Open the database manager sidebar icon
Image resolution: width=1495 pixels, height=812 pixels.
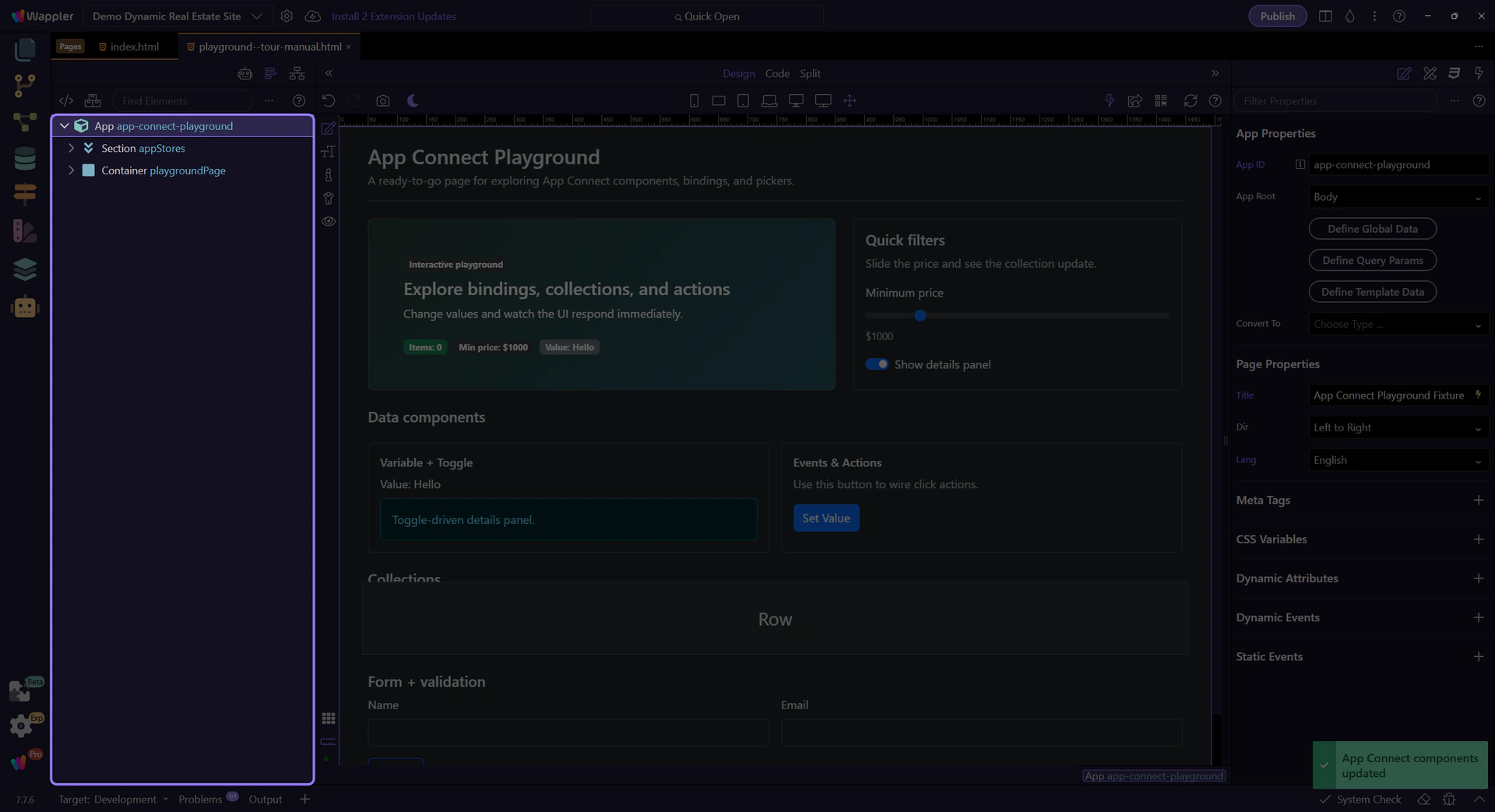click(x=25, y=158)
